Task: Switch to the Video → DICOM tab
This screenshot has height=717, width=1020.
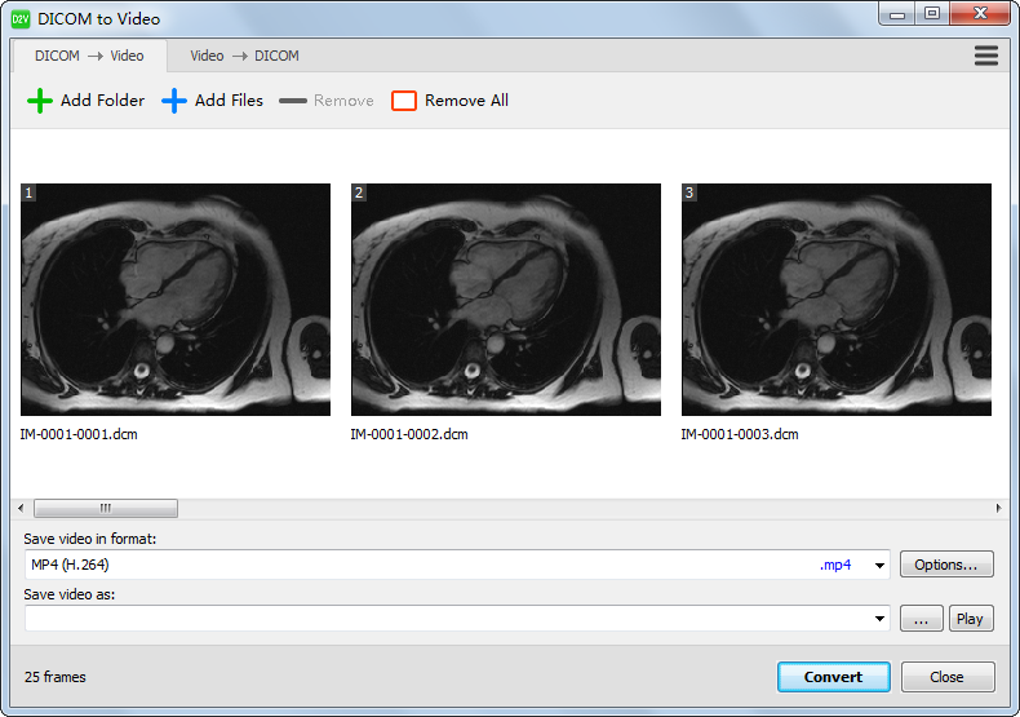Action: (x=245, y=56)
